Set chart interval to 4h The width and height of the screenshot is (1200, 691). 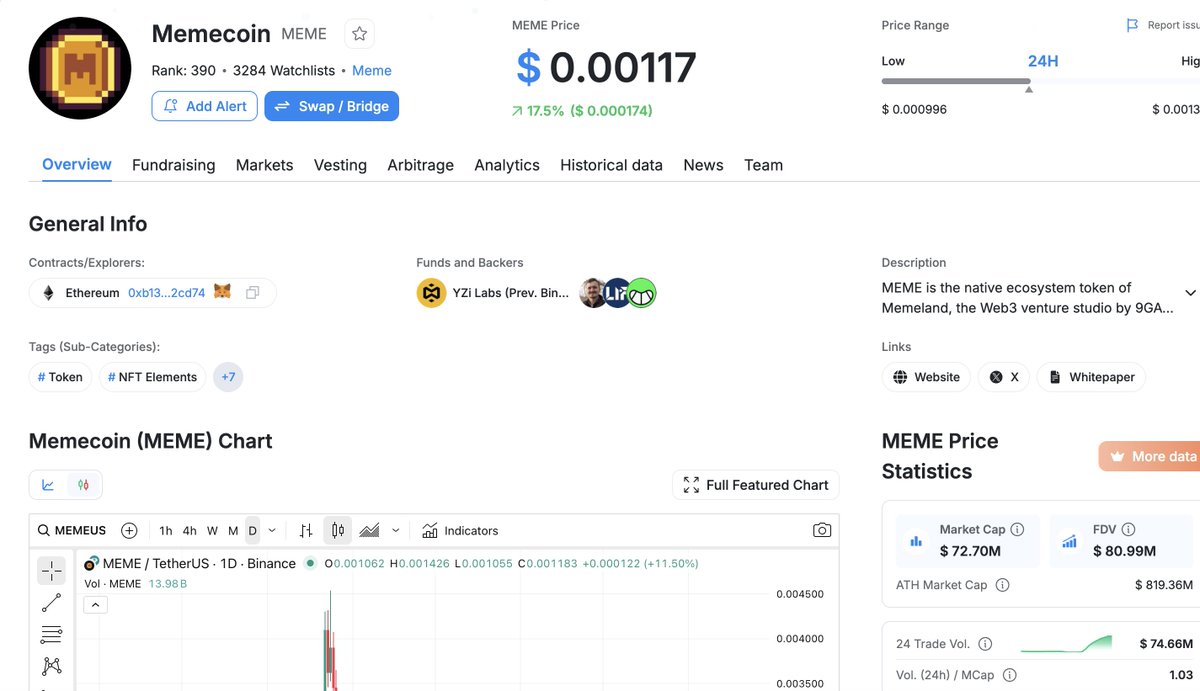point(189,531)
